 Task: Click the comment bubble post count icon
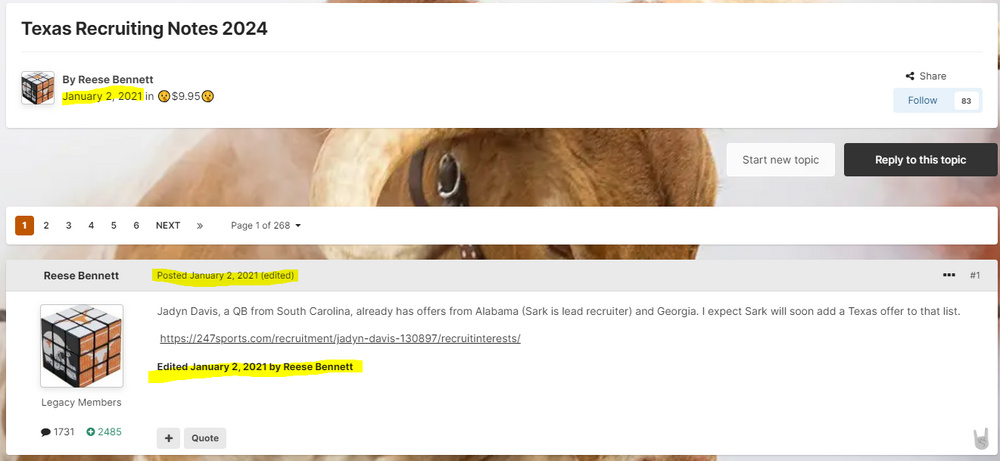(x=45, y=432)
